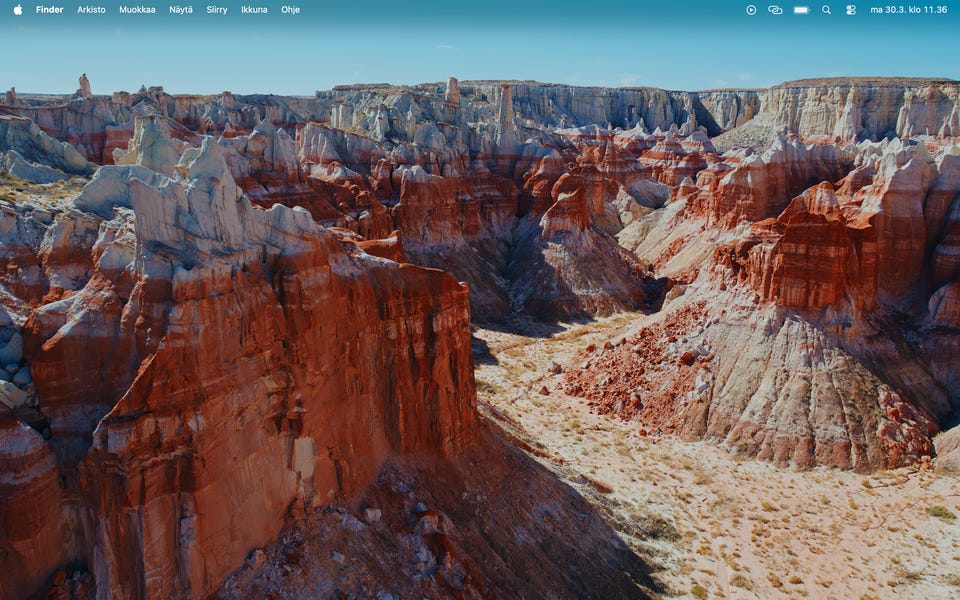Open the Ikkuna menu
Viewport: 960px width, 600px height.
(x=254, y=10)
